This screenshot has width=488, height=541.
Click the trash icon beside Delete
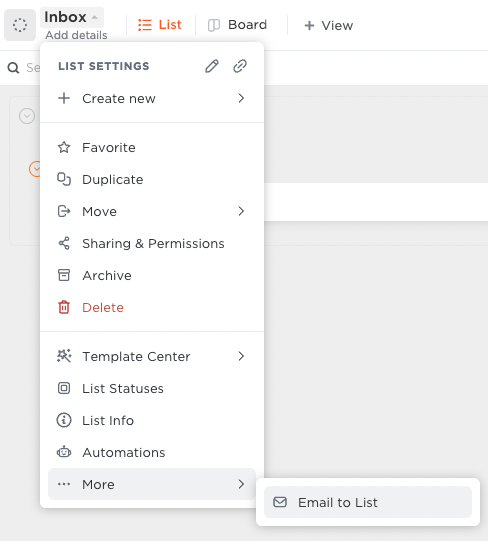pos(64,307)
